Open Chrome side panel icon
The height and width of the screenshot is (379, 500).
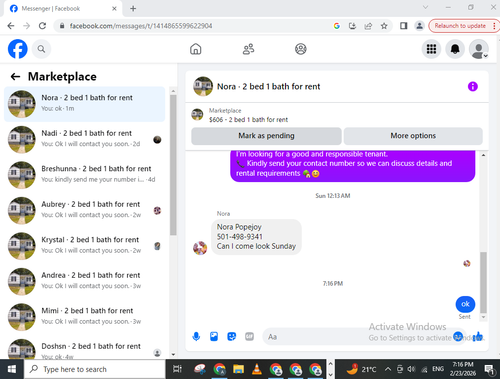pos(403,26)
